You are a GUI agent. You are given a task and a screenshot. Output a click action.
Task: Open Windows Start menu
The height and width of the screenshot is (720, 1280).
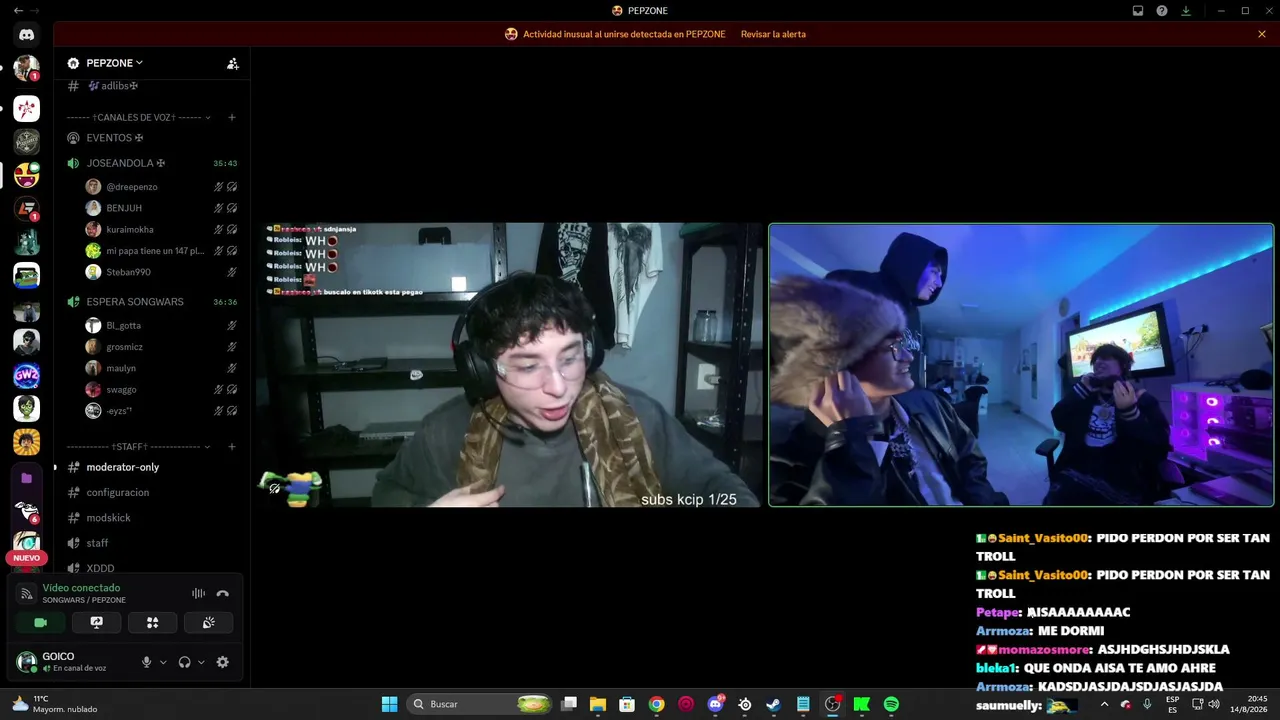tap(389, 704)
